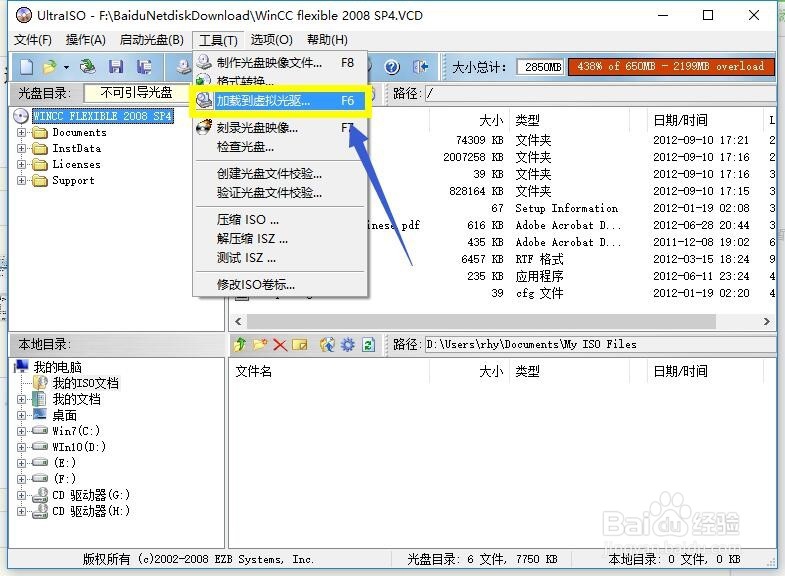Expand the Win7(C:) drive node
This screenshot has height=576, width=785.
click(x=21, y=431)
